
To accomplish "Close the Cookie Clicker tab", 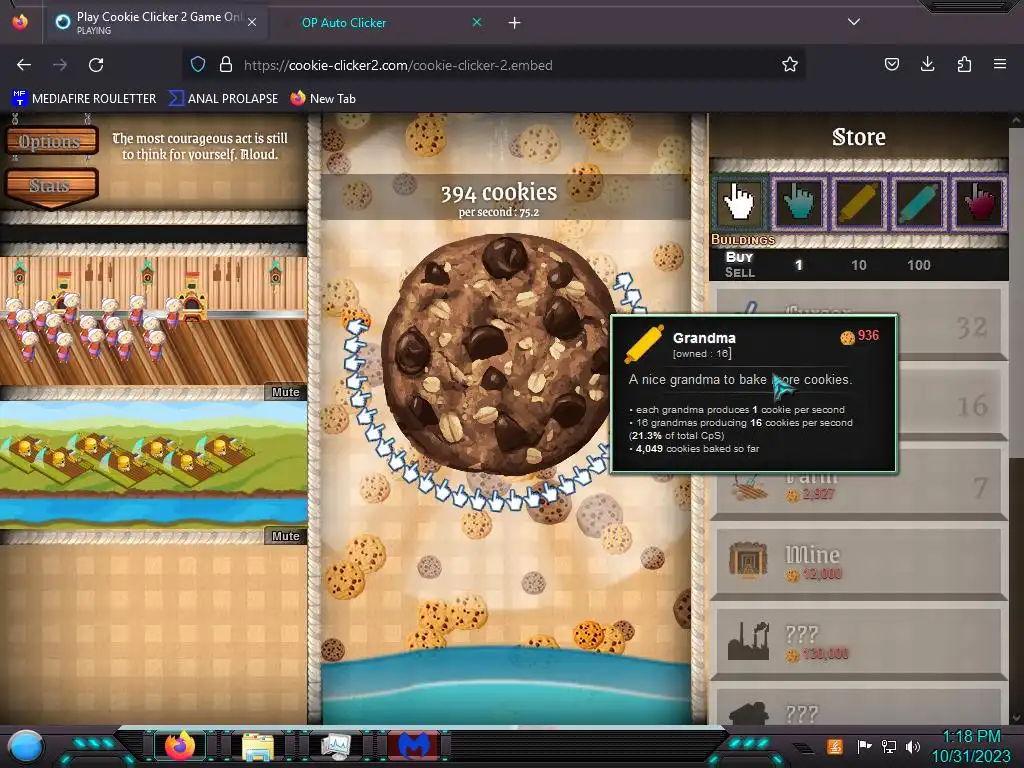I will point(252,22).
